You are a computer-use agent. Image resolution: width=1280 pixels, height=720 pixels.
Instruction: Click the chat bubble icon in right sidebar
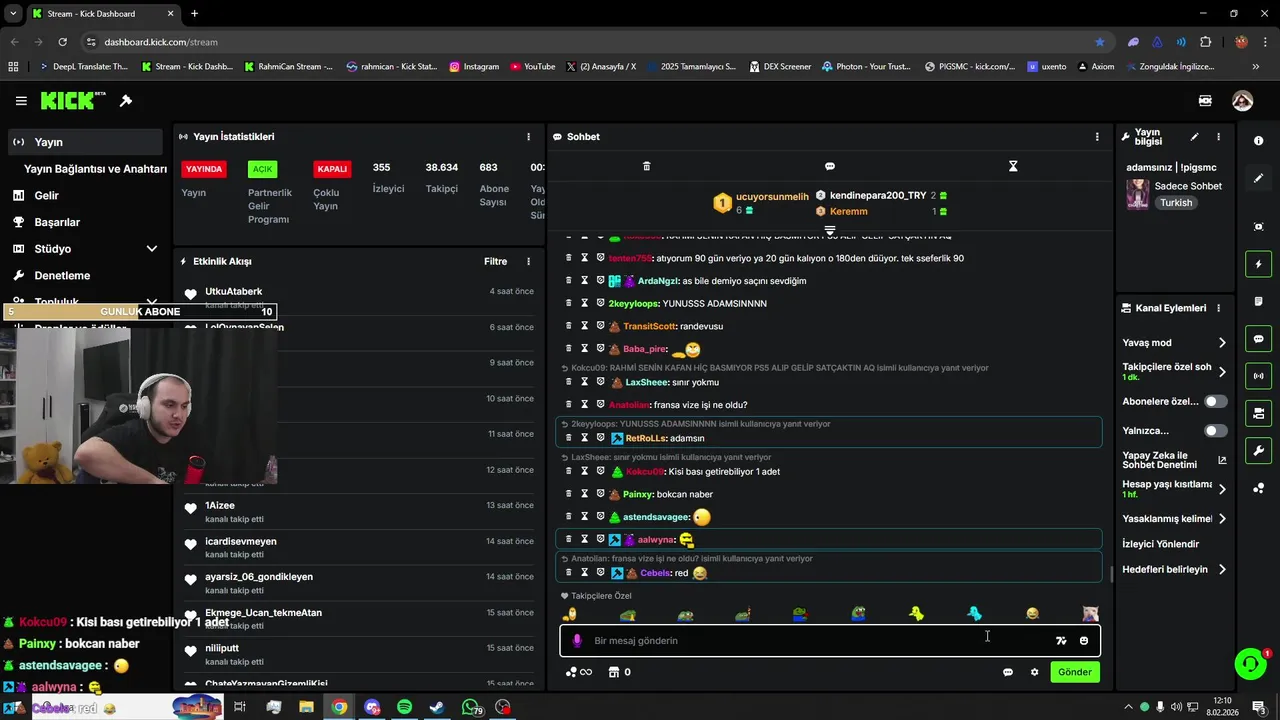pos(1259,339)
